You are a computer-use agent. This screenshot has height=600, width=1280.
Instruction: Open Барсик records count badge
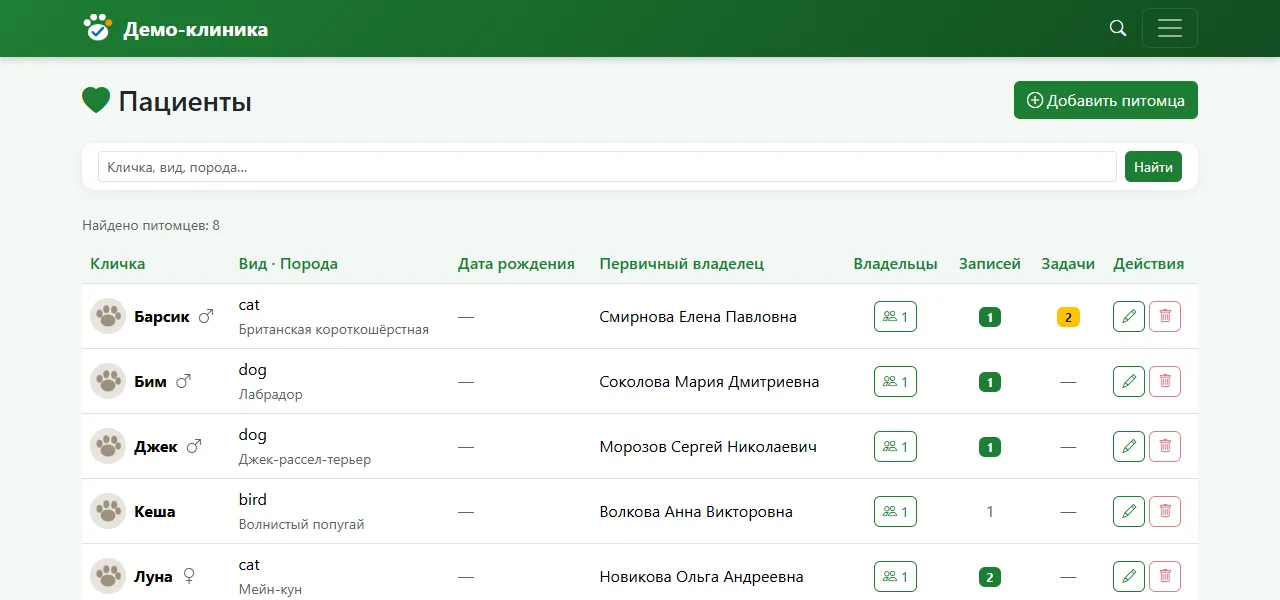click(990, 317)
